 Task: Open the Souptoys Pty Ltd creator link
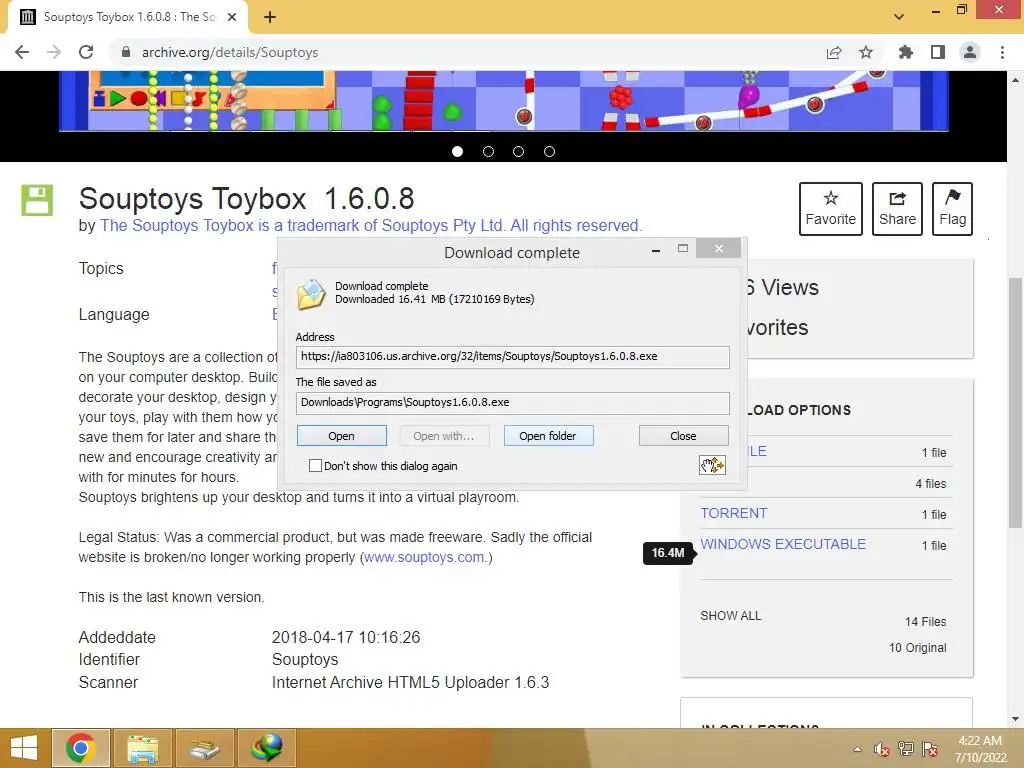point(371,225)
